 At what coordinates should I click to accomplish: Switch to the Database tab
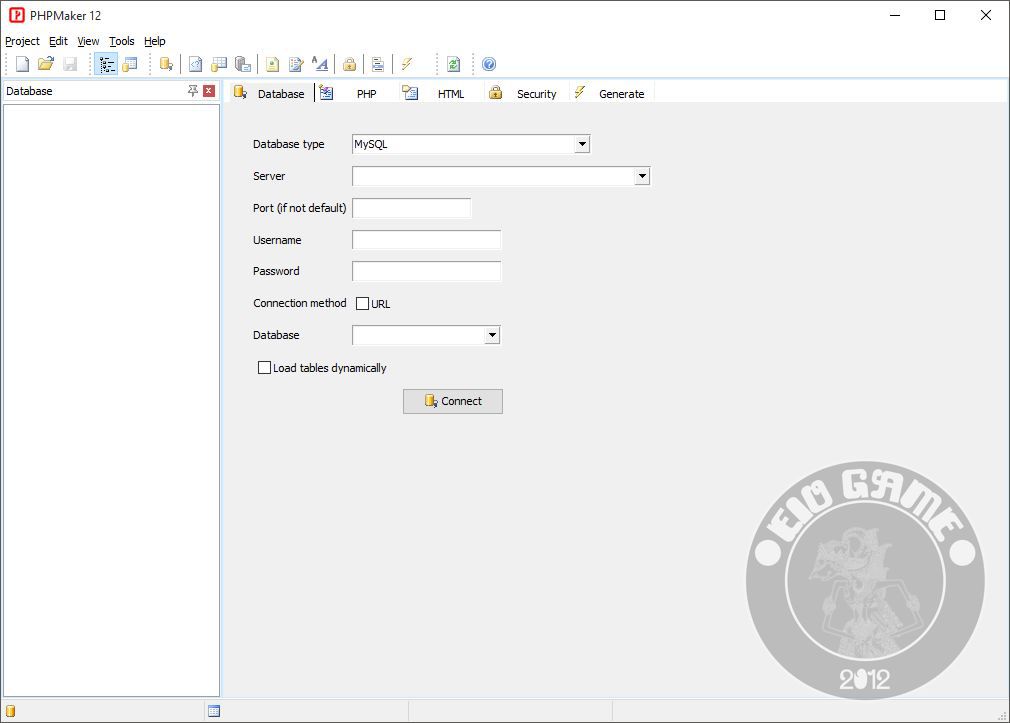click(270, 93)
